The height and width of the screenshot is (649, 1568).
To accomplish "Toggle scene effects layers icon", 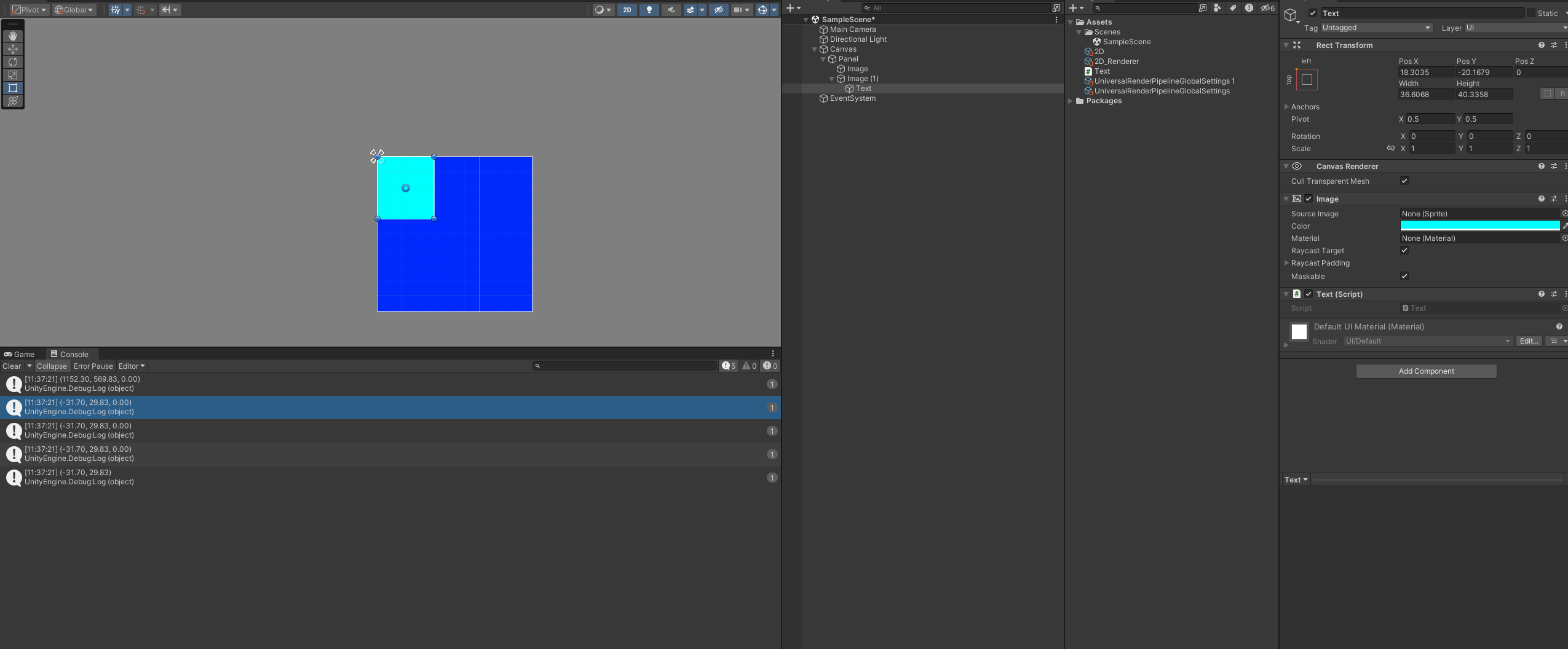I will click(691, 10).
